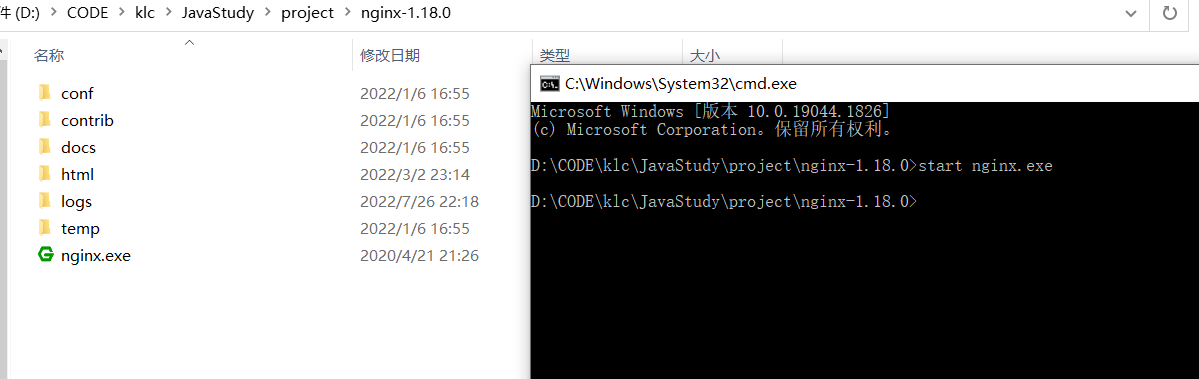Click the 类型 column header
The image size is (1199, 379).
555,56
